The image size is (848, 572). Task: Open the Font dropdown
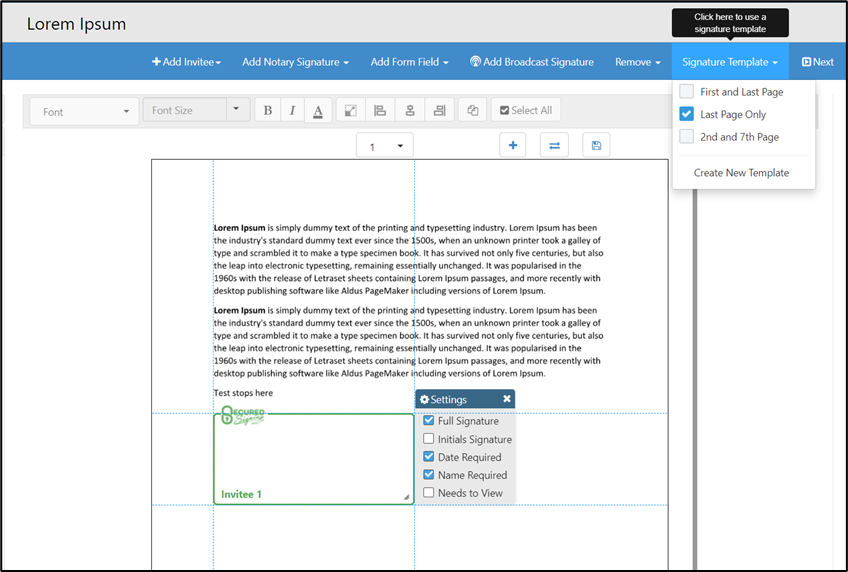click(x=85, y=111)
